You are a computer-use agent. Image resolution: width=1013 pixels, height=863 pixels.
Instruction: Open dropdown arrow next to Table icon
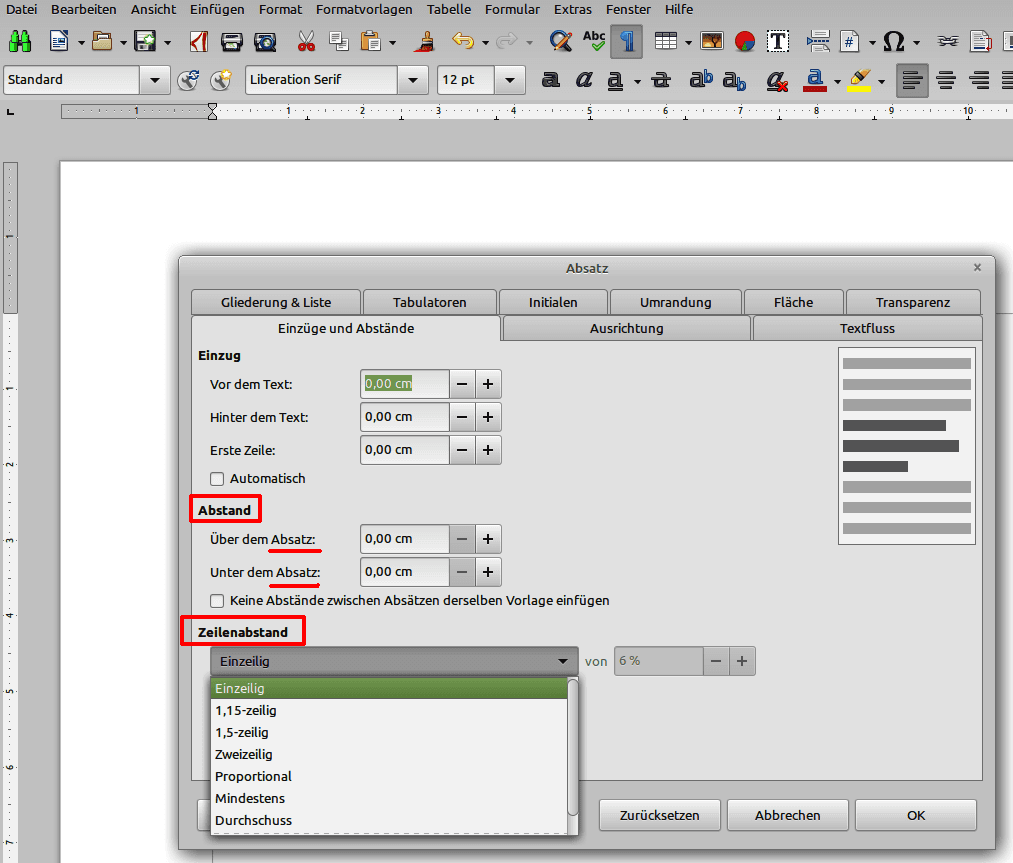pyautogui.click(x=688, y=43)
